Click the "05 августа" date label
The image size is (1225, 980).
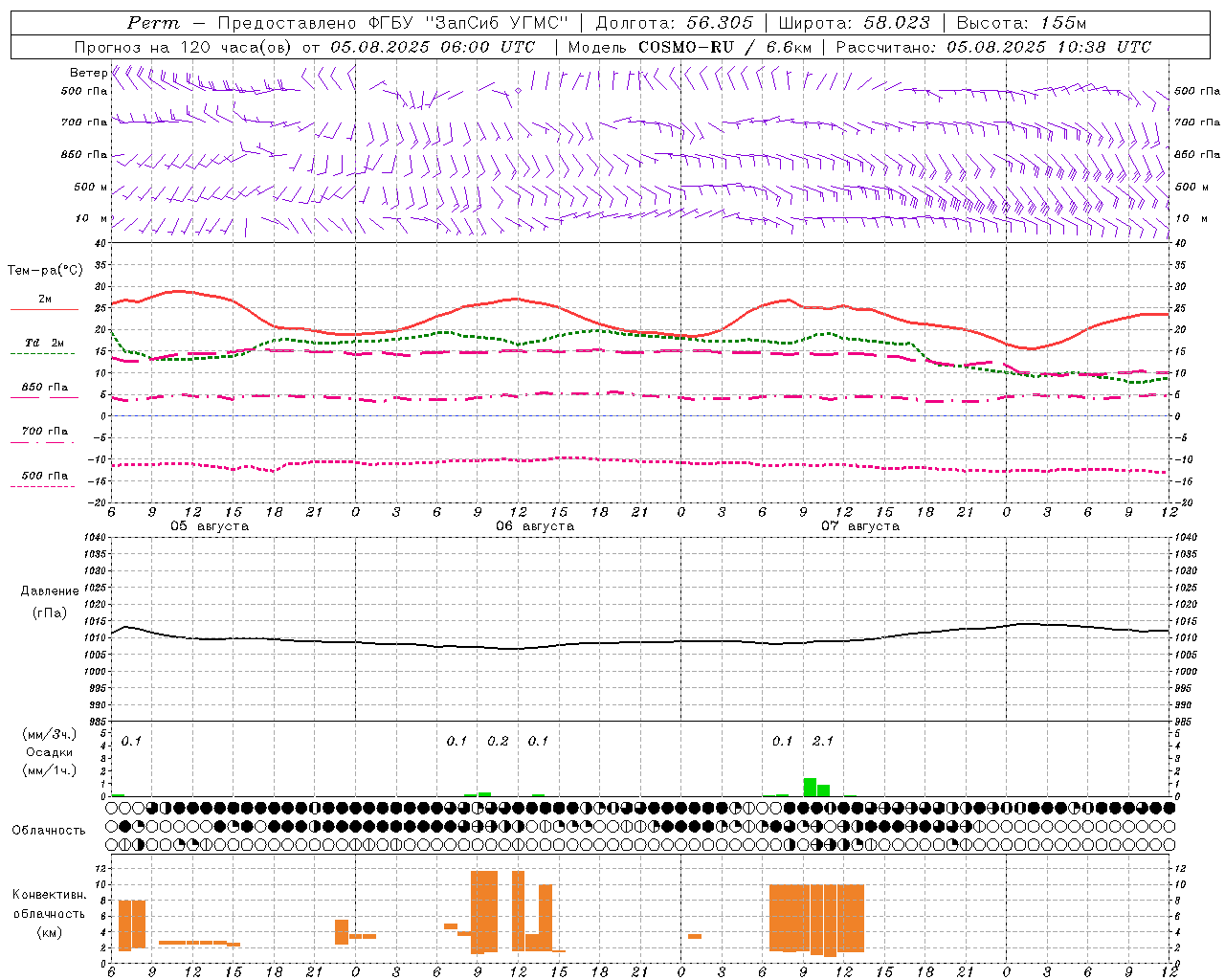tap(210, 526)
